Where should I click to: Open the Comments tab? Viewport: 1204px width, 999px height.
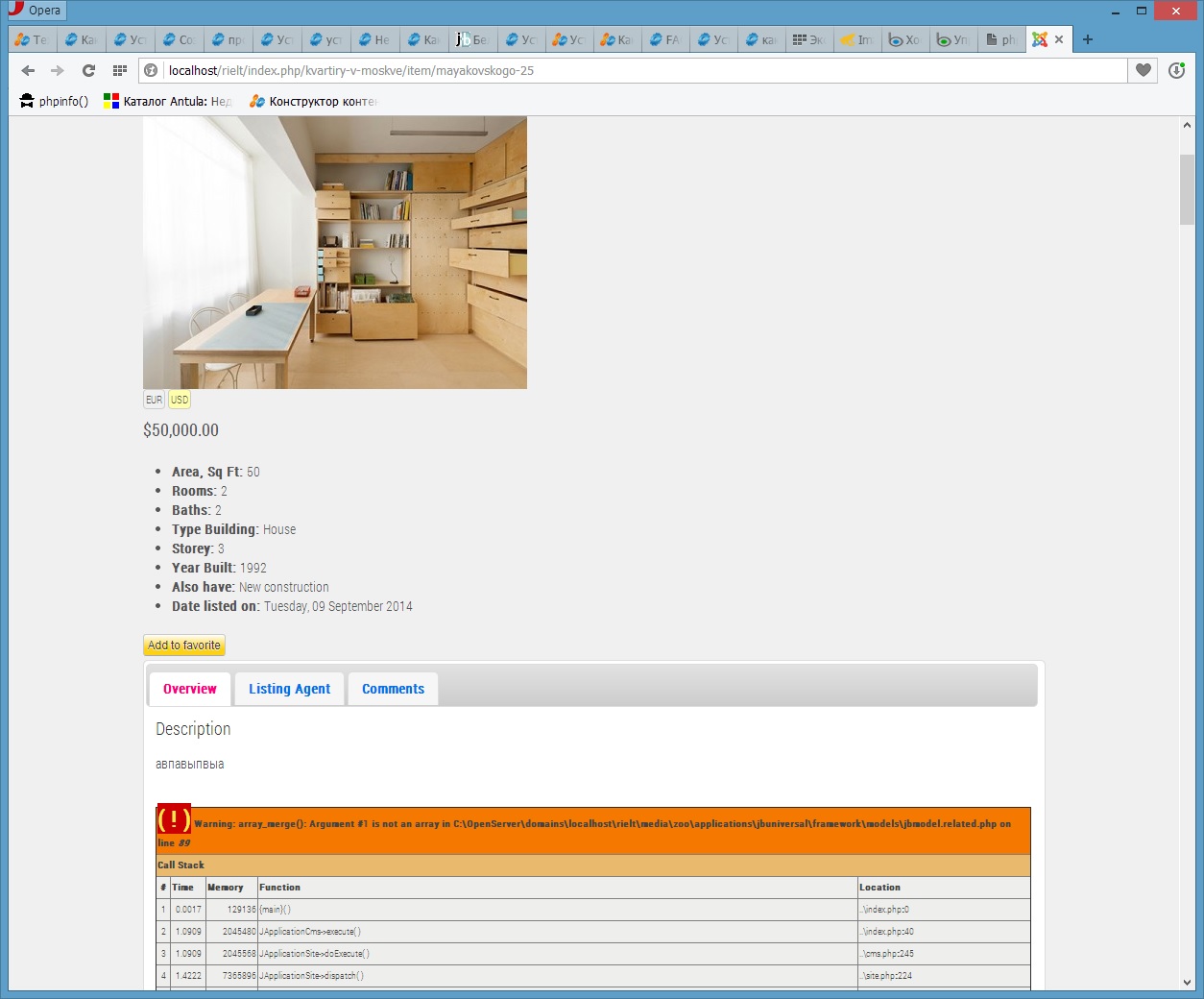click(x=393, y=689)
